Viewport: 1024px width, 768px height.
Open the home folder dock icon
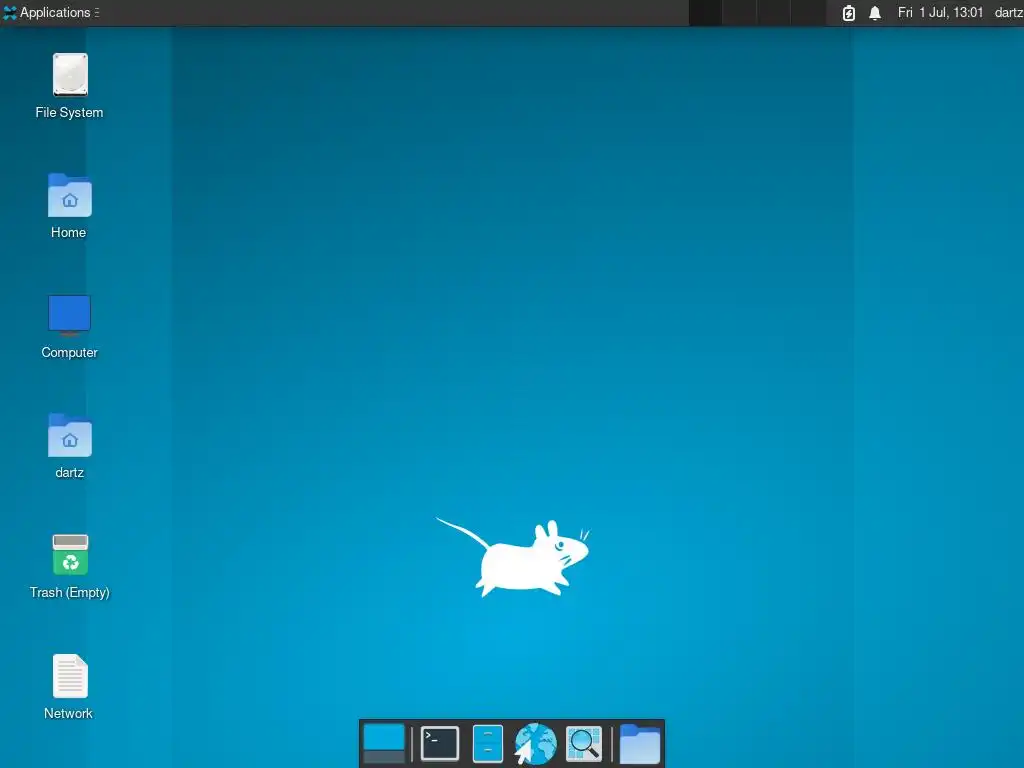tap(639, 744)
